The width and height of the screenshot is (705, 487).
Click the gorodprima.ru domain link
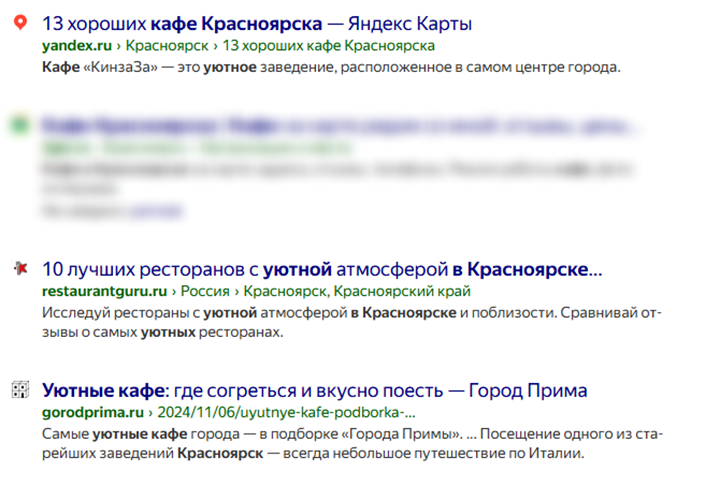93,412
